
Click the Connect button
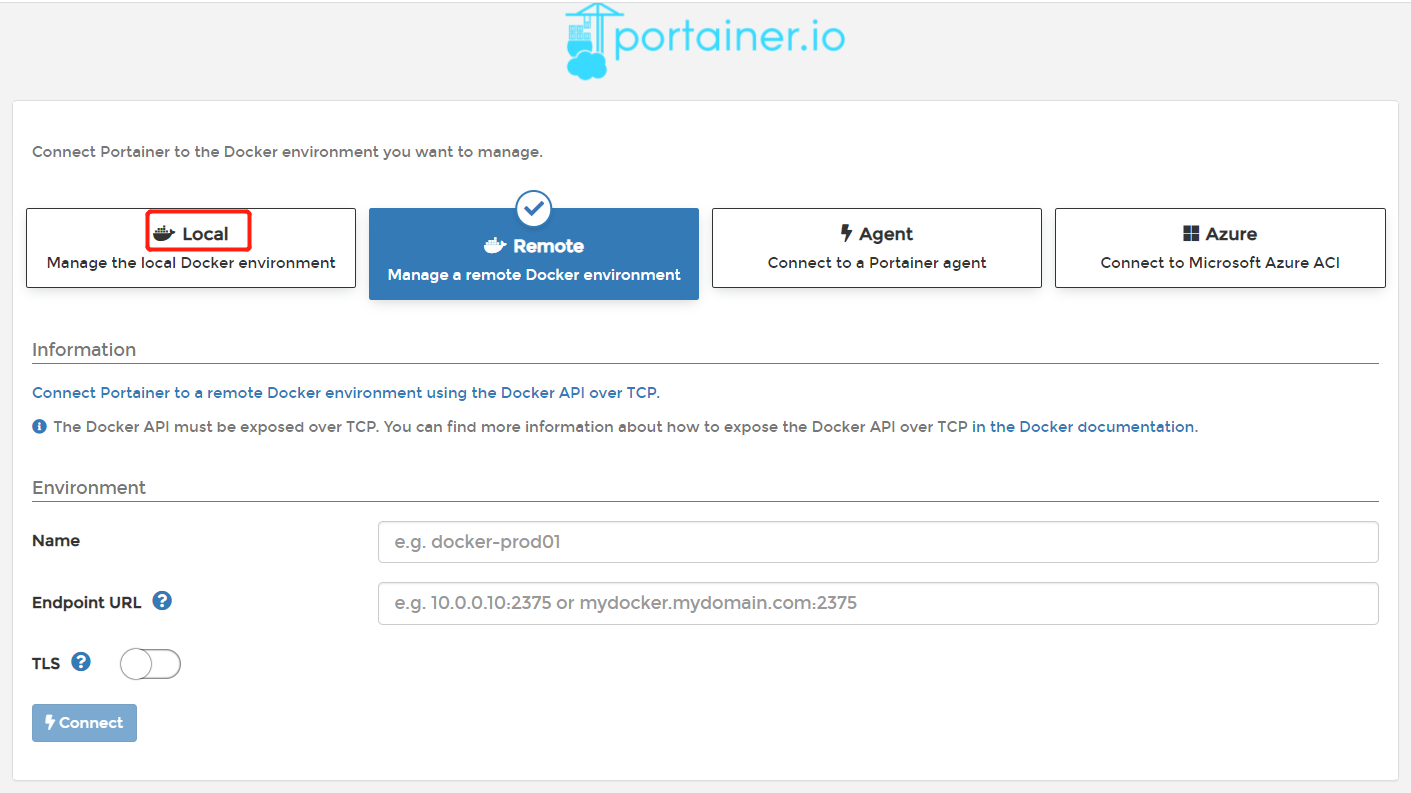(x=84, y=723)
